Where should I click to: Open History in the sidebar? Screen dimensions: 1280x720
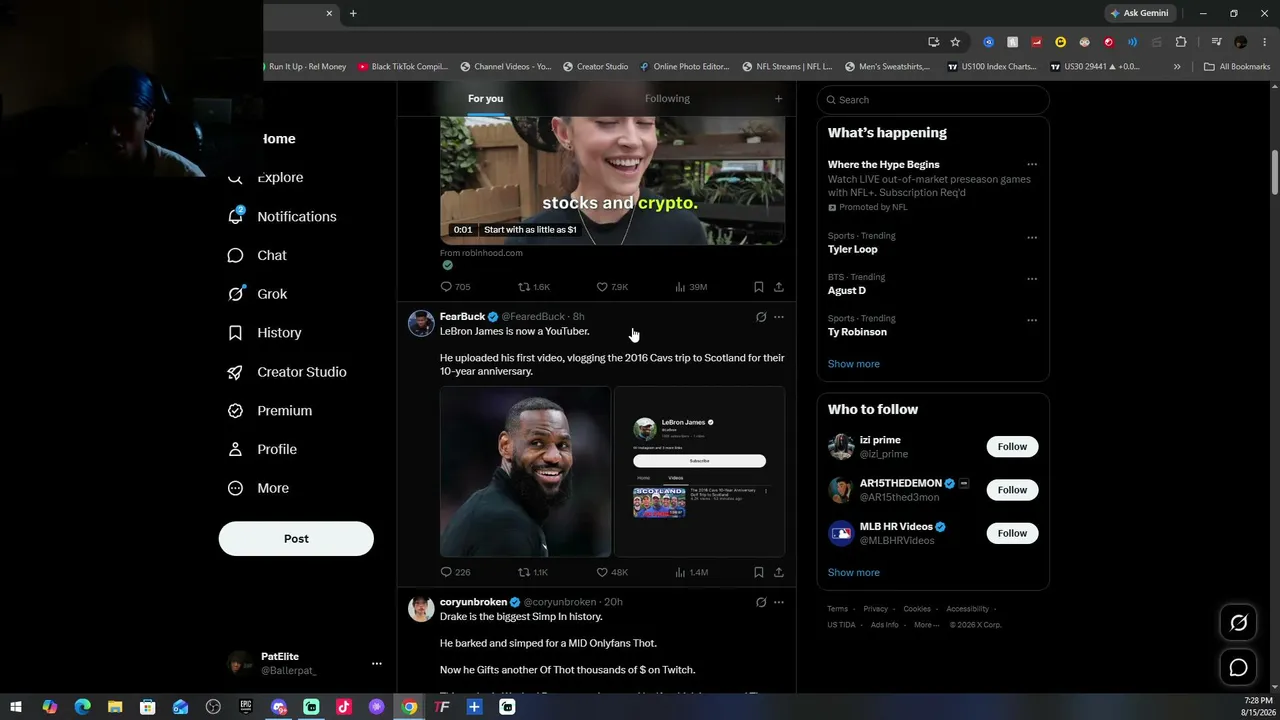tap(264, 333)
